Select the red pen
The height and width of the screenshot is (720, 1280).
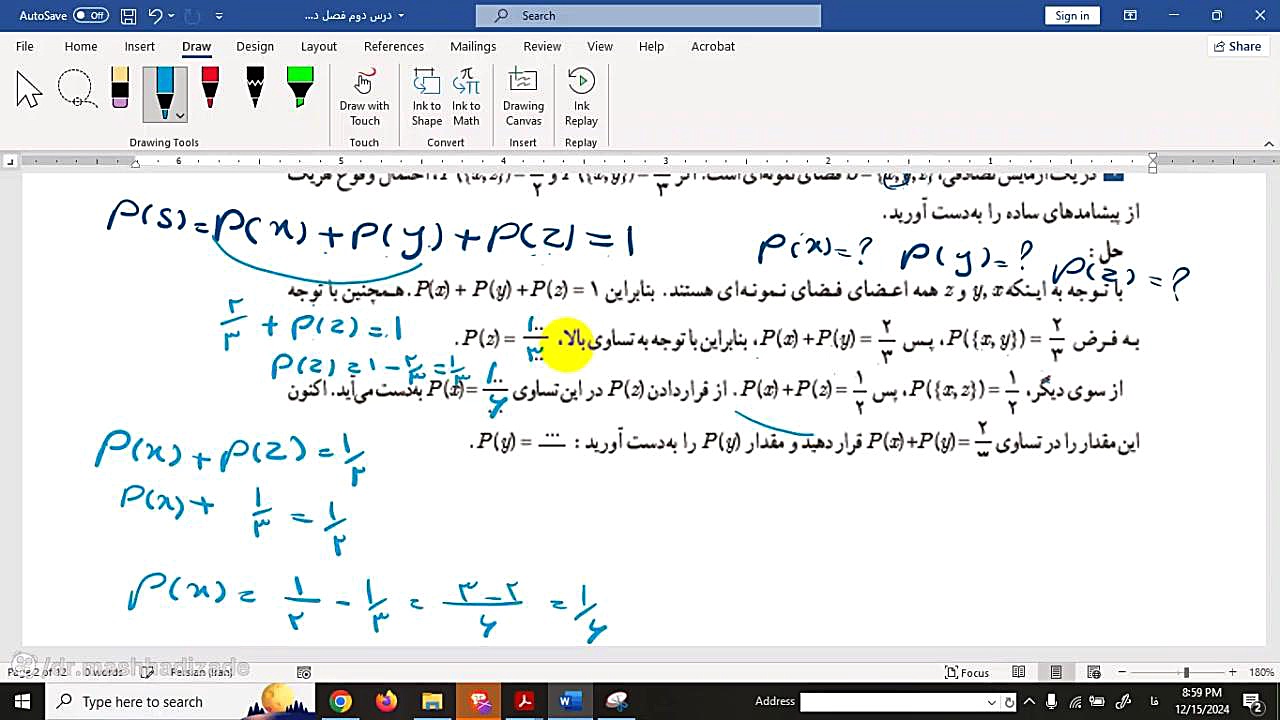(x=210, y=87)
